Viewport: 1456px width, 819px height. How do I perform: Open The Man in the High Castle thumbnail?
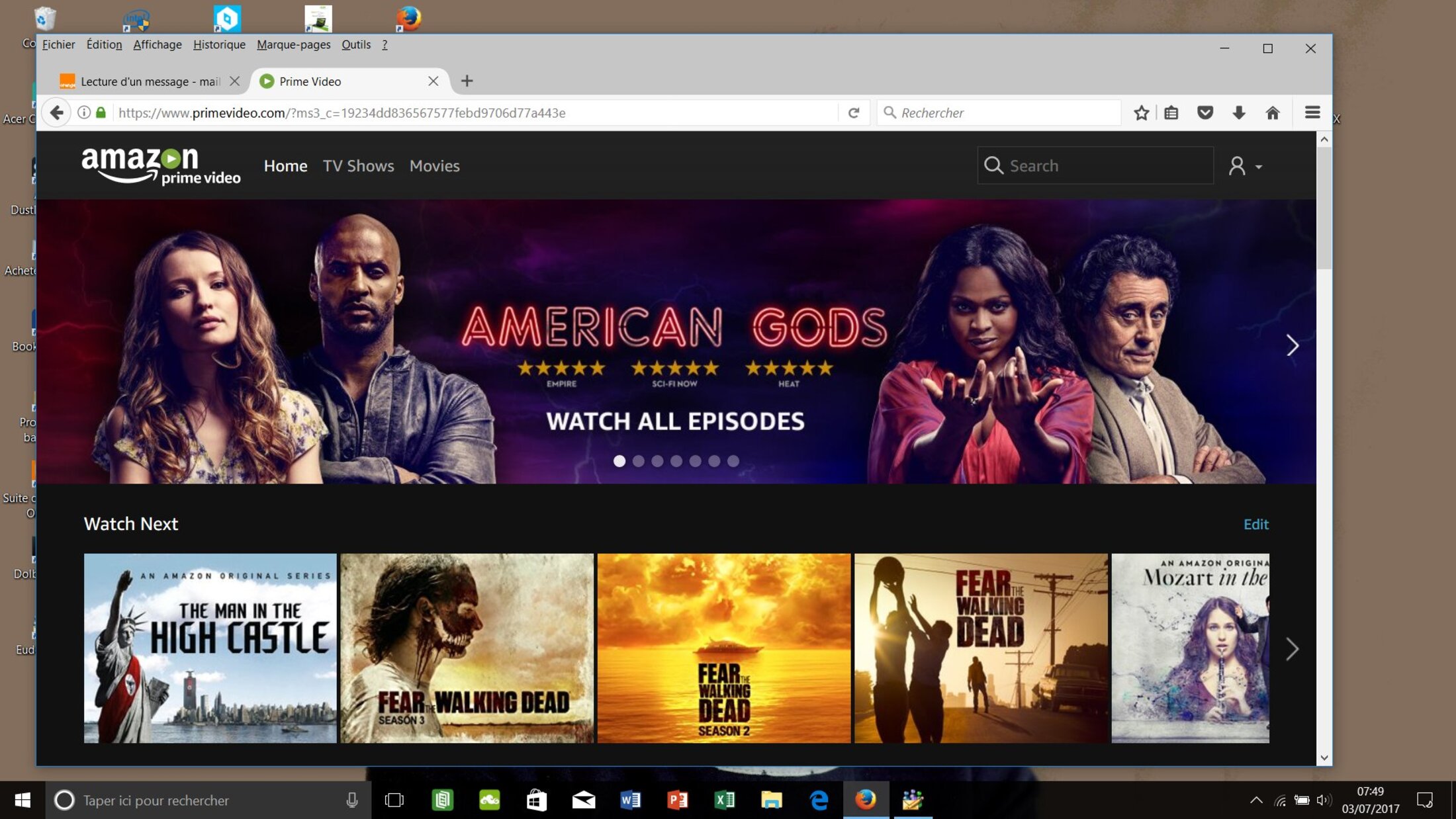pyautogui.click(x=210, y=648)
